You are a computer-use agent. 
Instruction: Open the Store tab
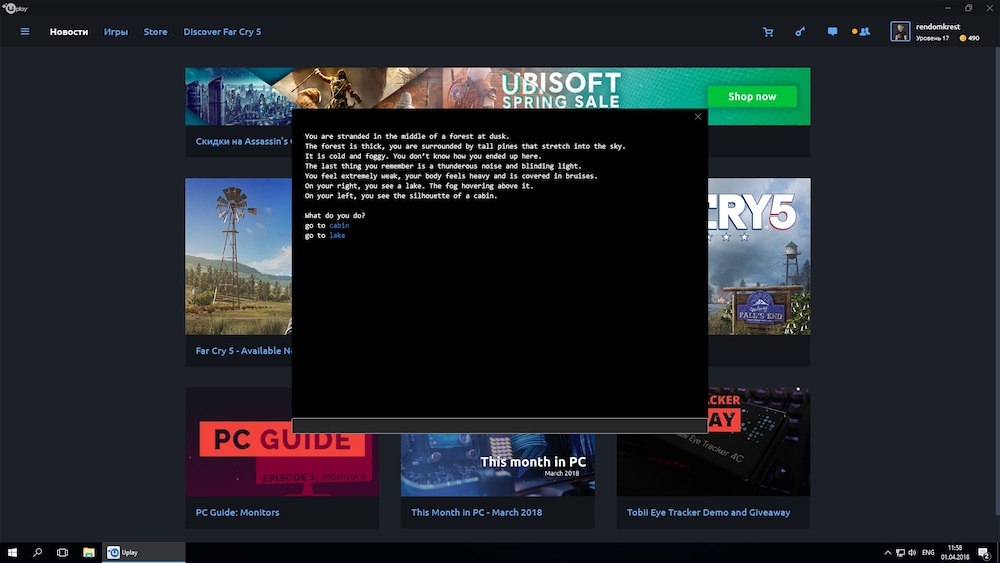pyautogui.click(x=156, y=32)
